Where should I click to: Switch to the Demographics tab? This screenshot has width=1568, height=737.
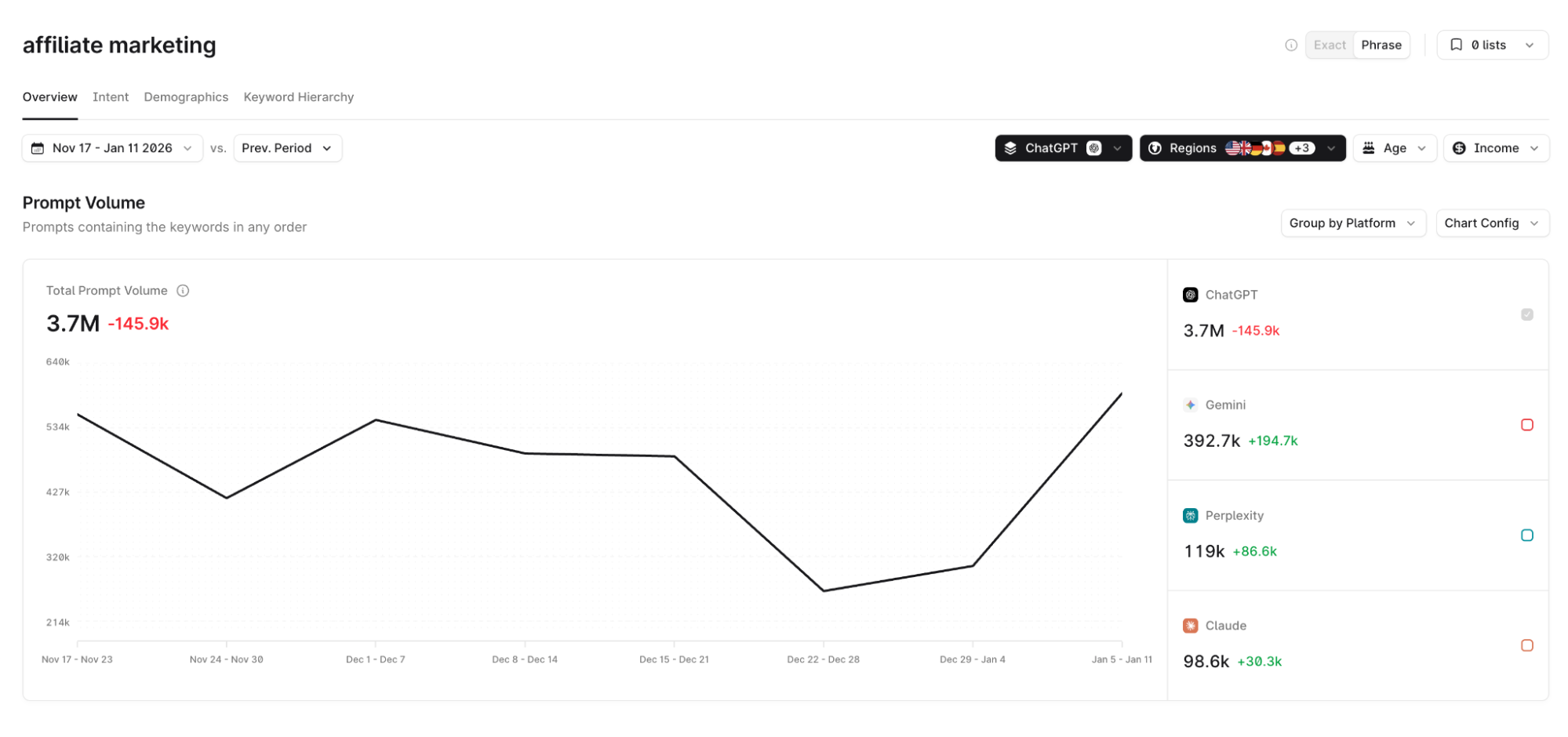186,97
